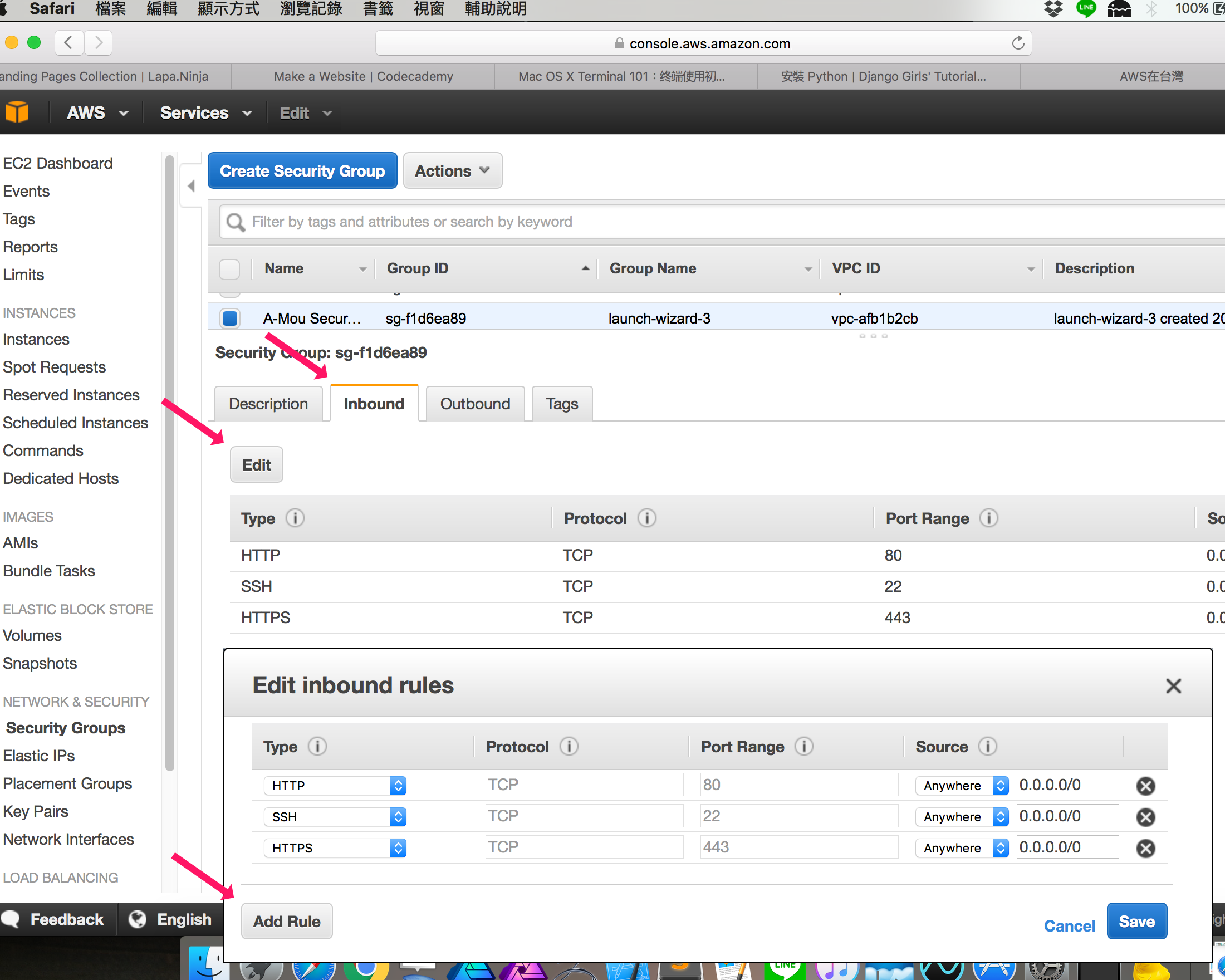Click the Save button

pos(1136,921)
